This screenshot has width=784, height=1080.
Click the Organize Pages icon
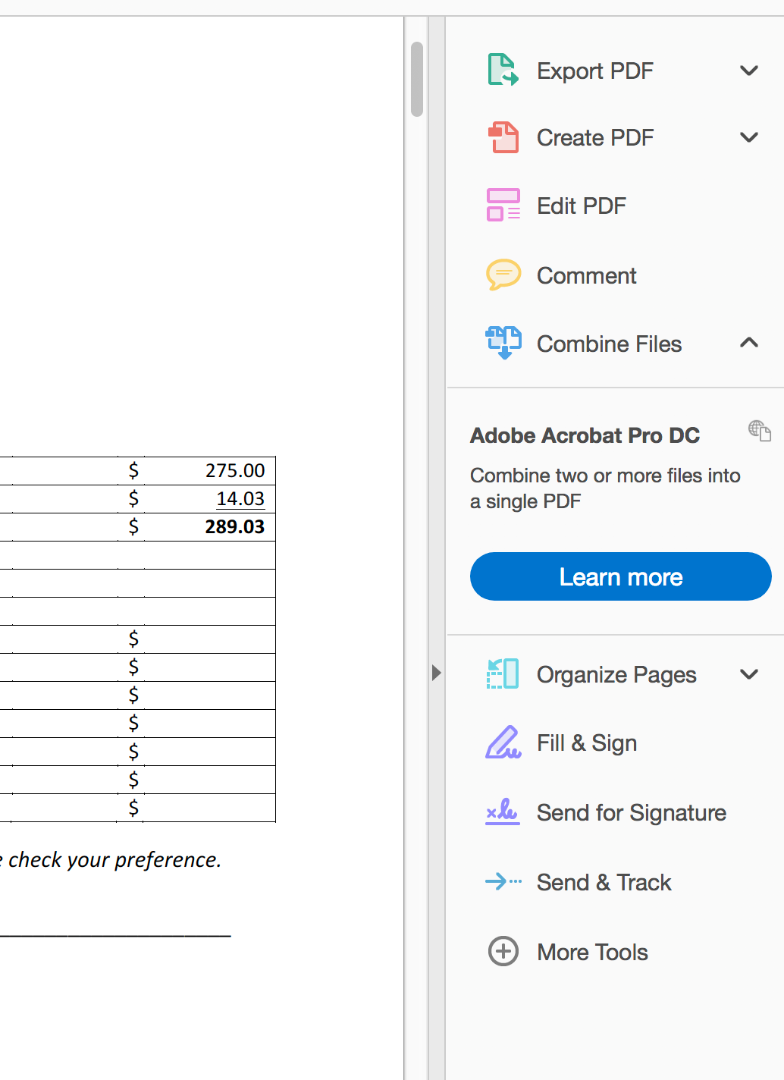503,674
